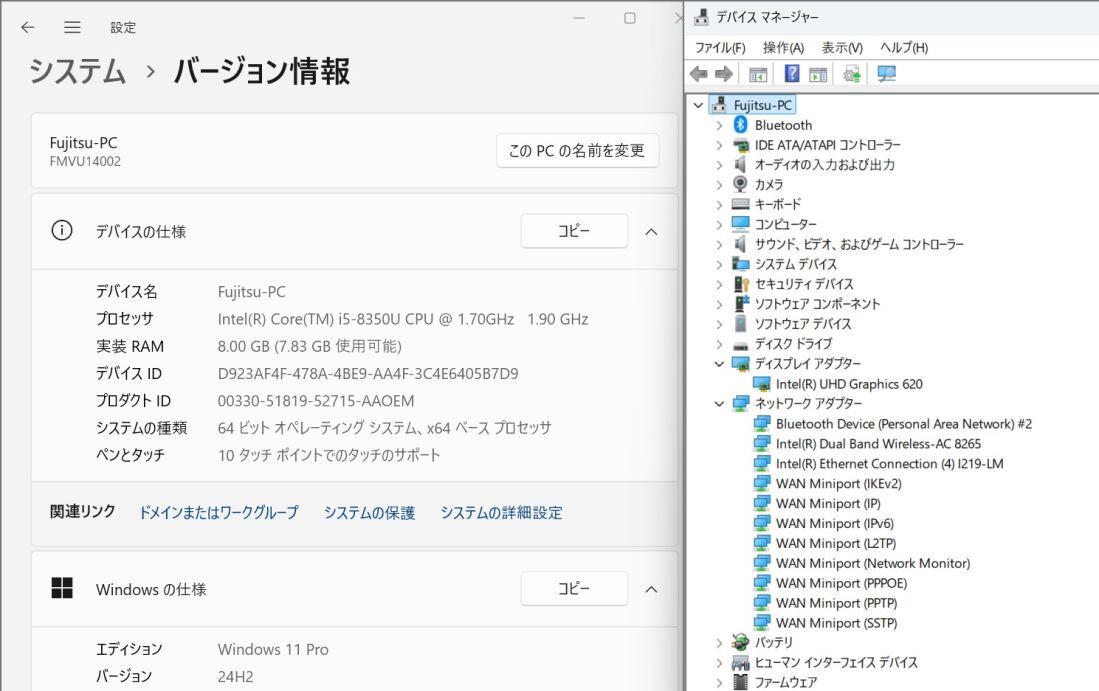The height and width of the screenshot is (691, 1099).
Task: Click the Windows logo beside Windows の仕様
Action: (x=62, y=588)
